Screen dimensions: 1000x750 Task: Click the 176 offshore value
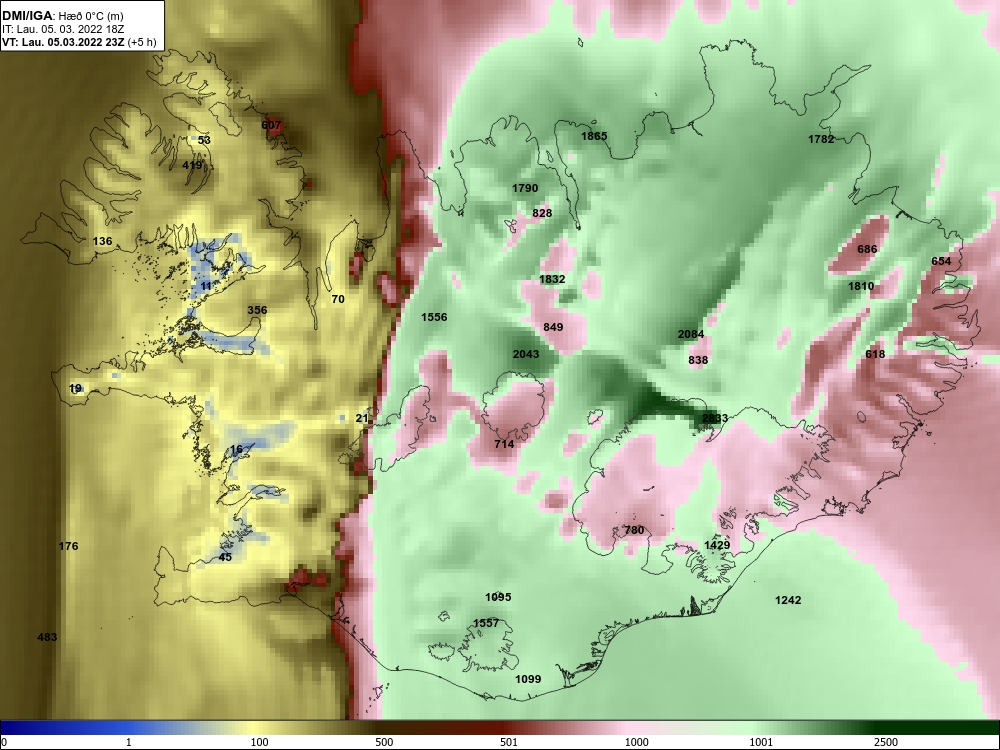pos(68,547)
